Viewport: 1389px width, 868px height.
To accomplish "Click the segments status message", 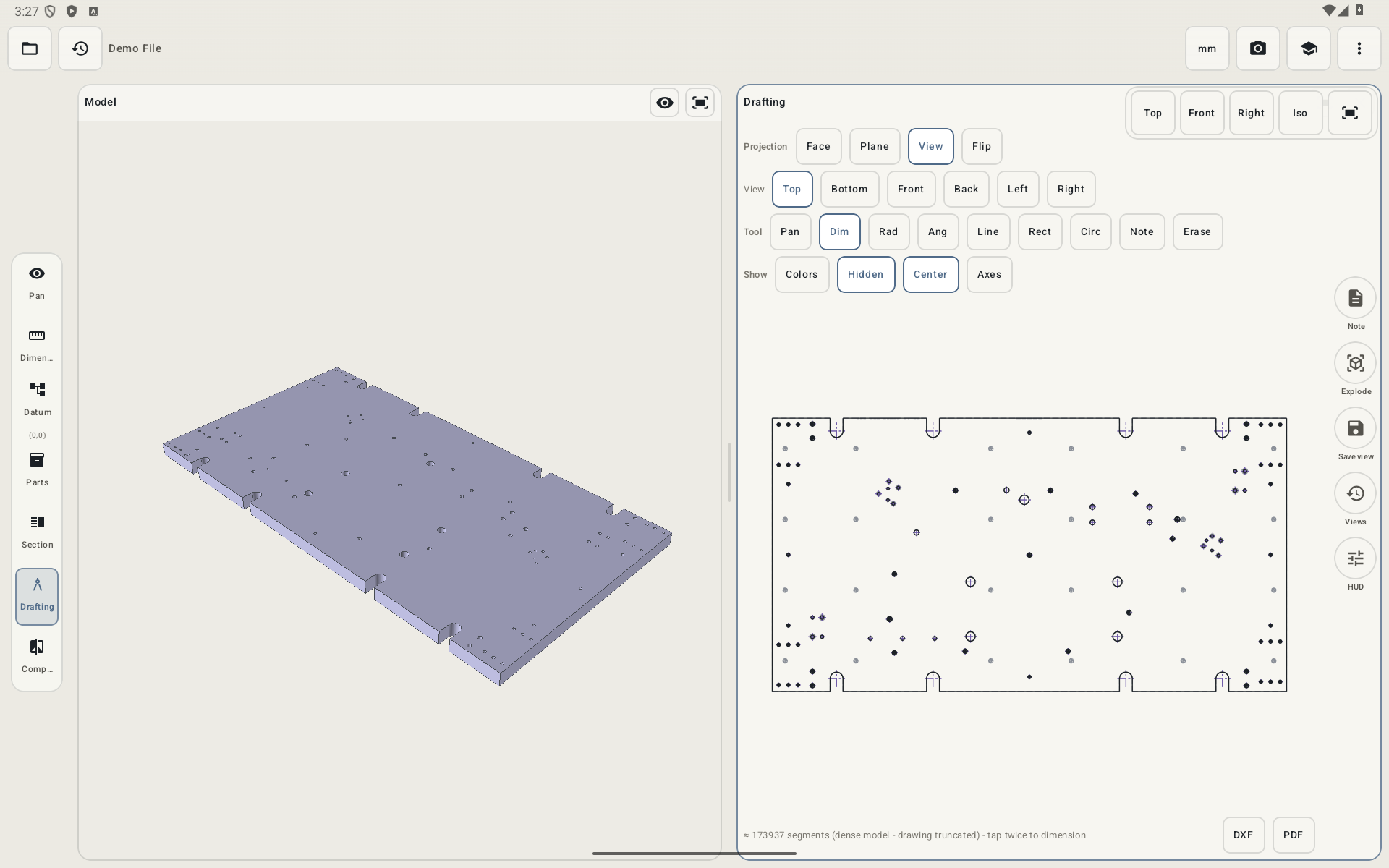I will coord(914,835).
